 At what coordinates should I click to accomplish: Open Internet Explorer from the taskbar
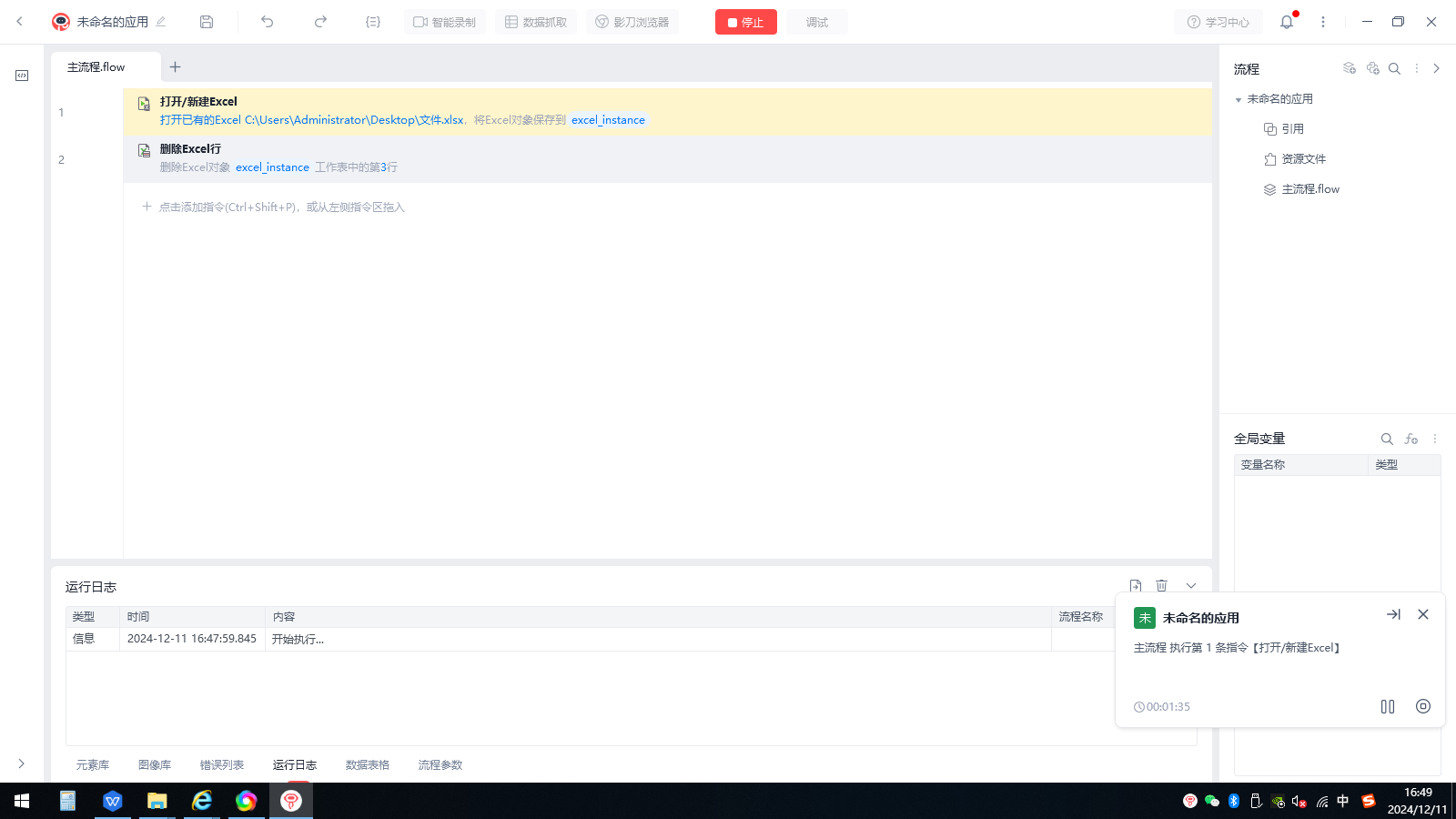(x=202, y=801)
